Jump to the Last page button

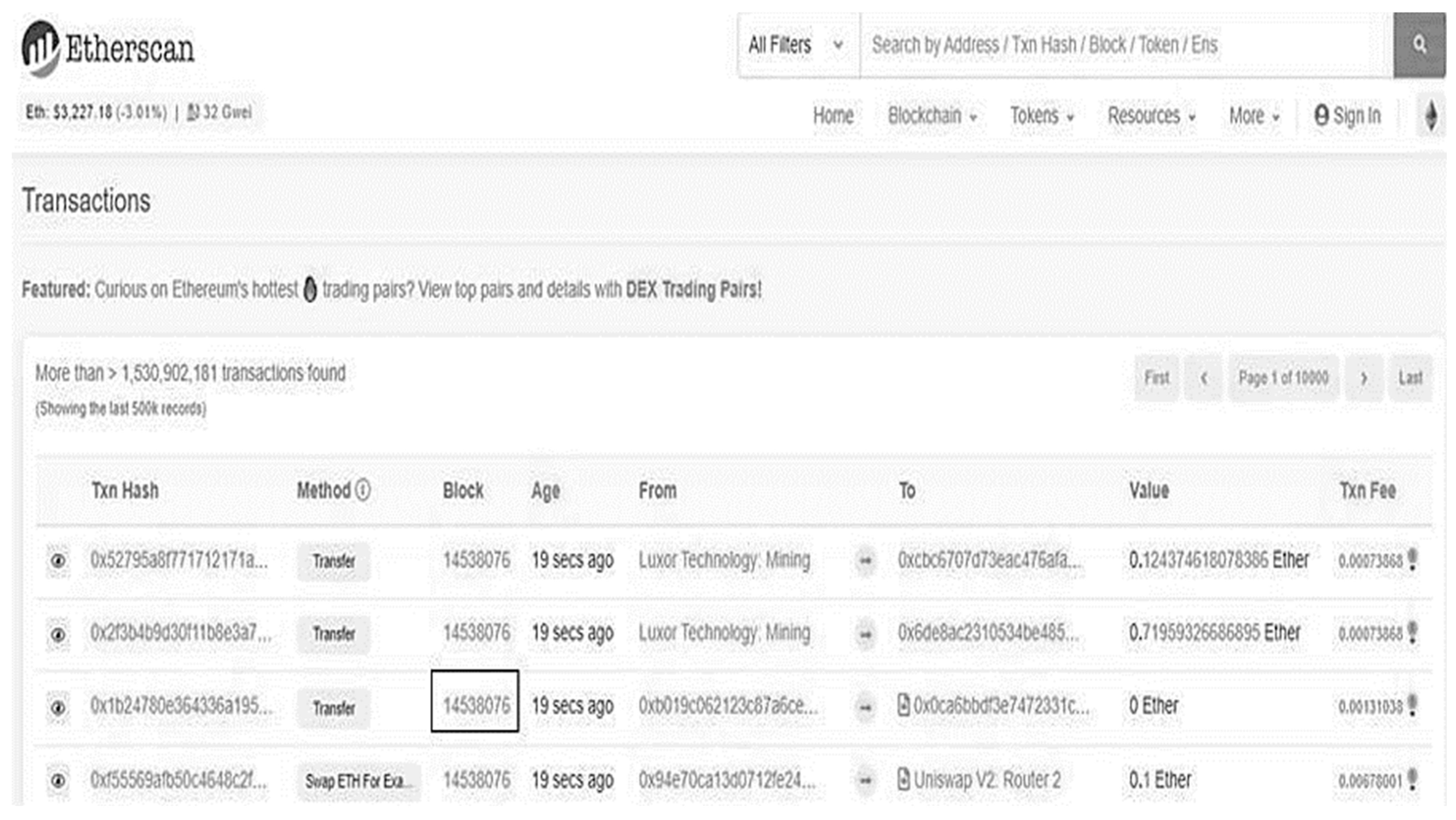coord(1410,378)
